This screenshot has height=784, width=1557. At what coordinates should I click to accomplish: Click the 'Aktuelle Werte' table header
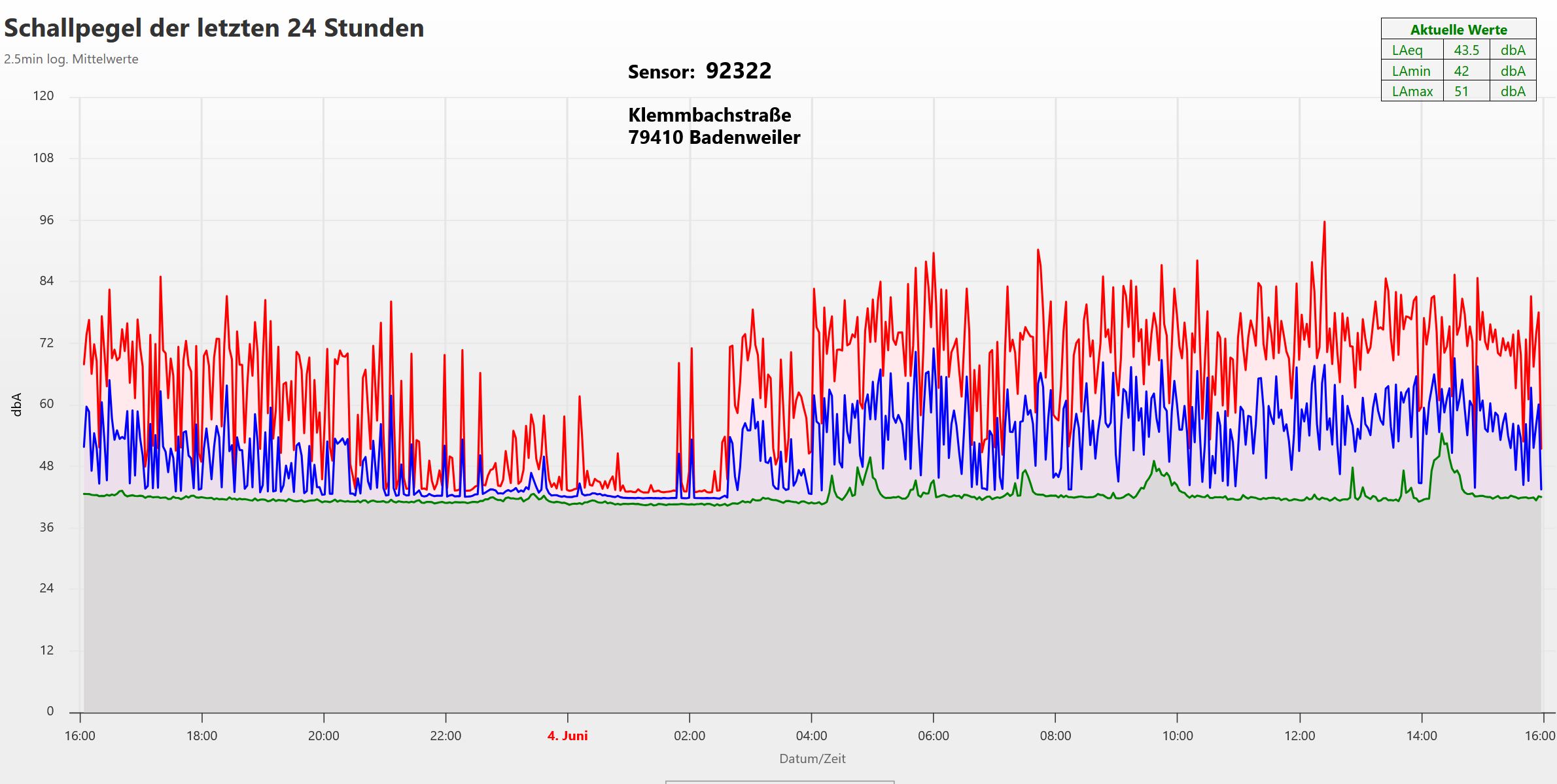(1458, 29)
